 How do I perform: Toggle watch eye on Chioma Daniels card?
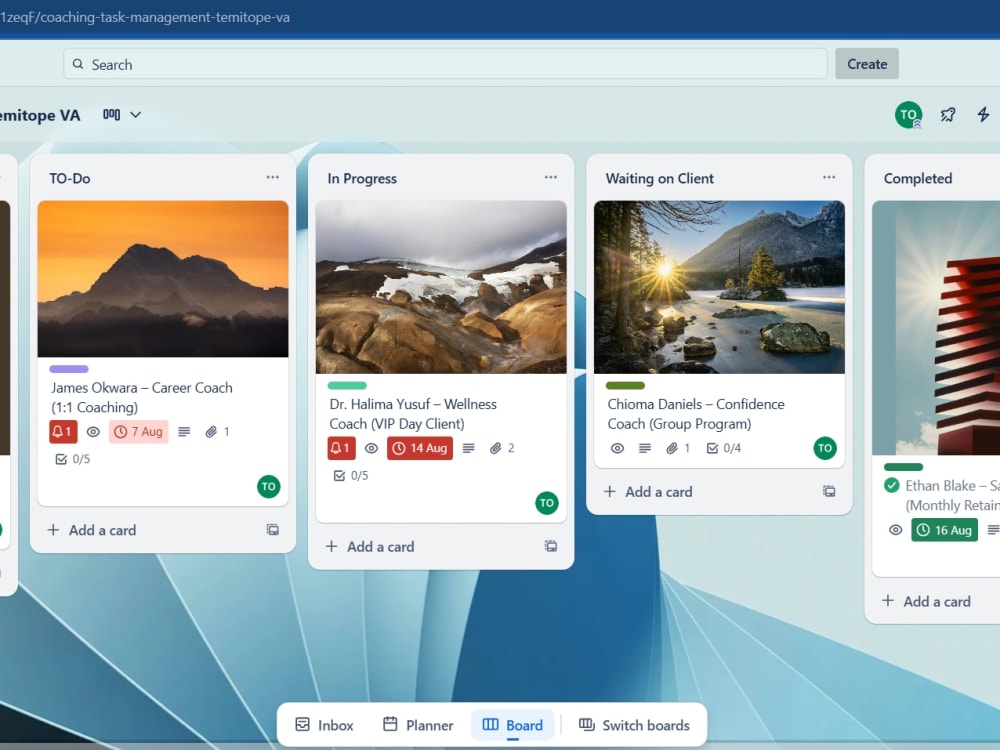tap(617, 448)
